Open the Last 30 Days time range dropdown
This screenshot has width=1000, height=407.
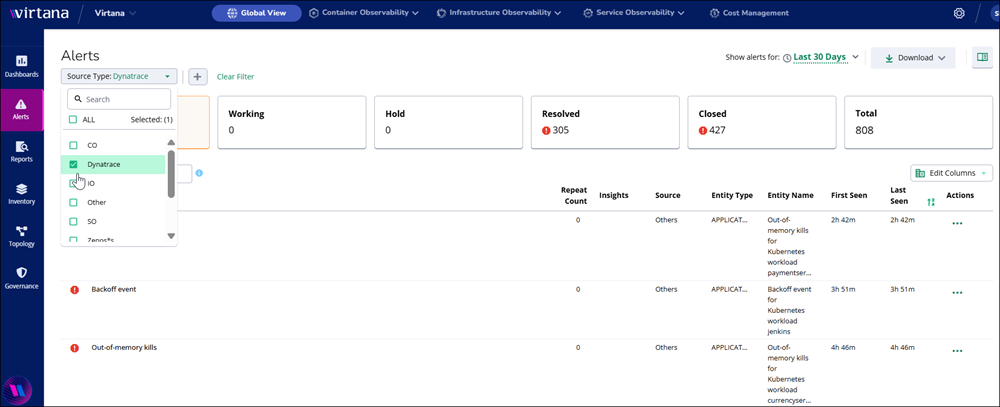[x=821, y=57]
